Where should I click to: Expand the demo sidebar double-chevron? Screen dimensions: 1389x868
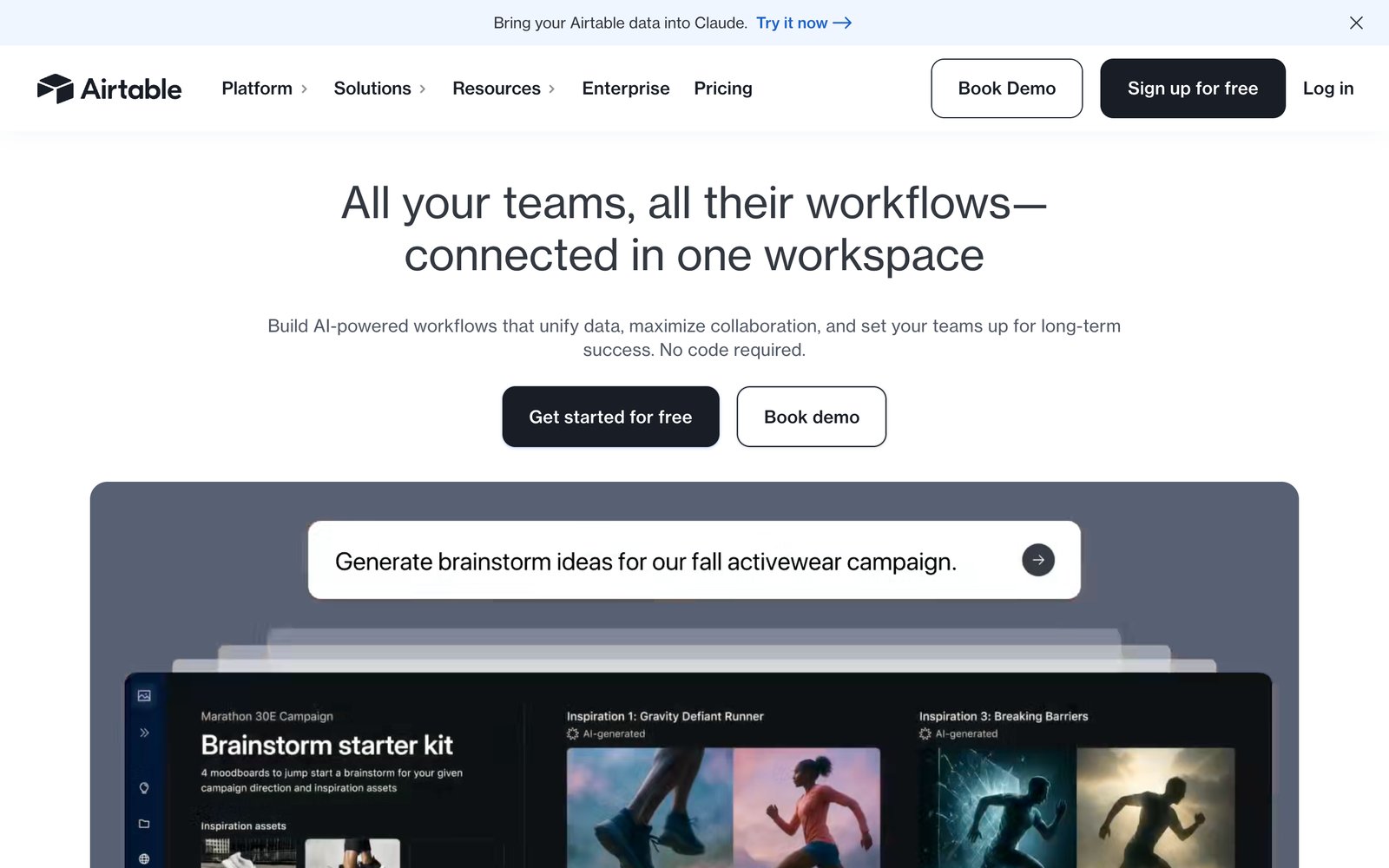click(144, 733)
